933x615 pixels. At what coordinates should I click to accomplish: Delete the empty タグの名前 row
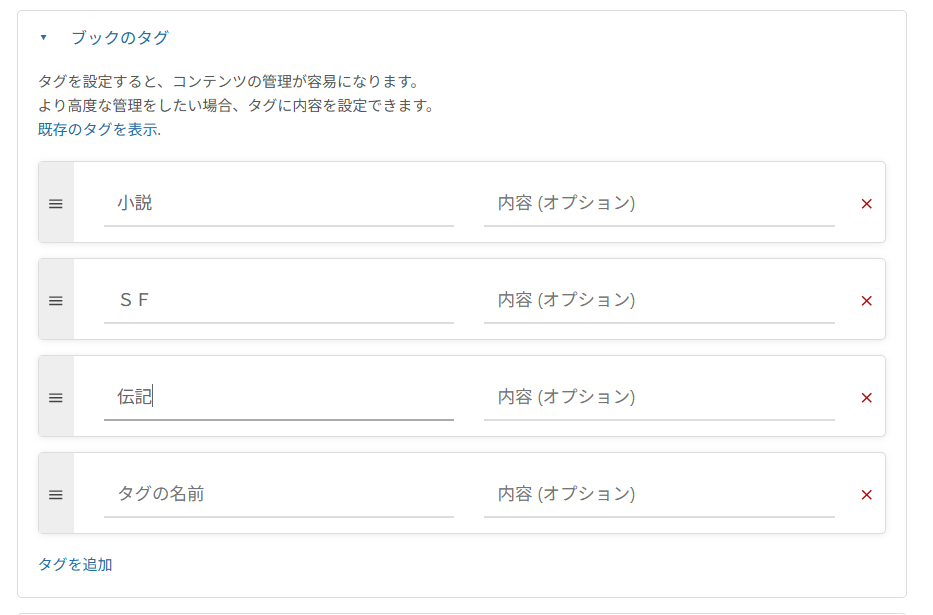pyautogui.click(x=866, y=494)
